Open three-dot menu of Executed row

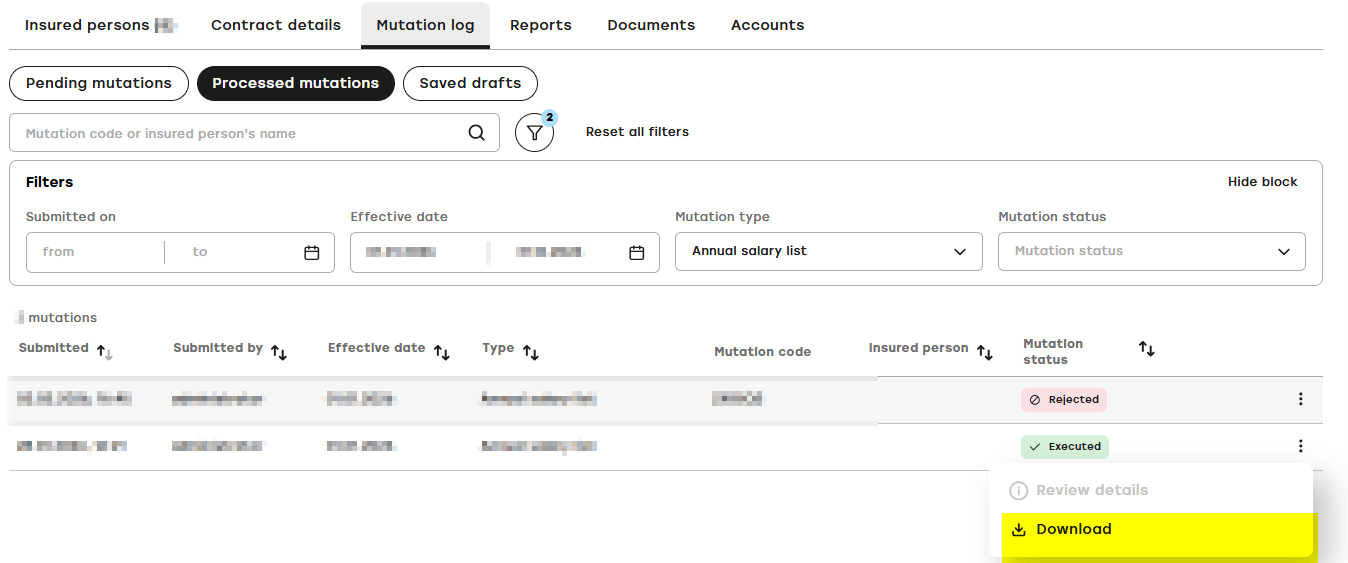[x=1300, y=446]
